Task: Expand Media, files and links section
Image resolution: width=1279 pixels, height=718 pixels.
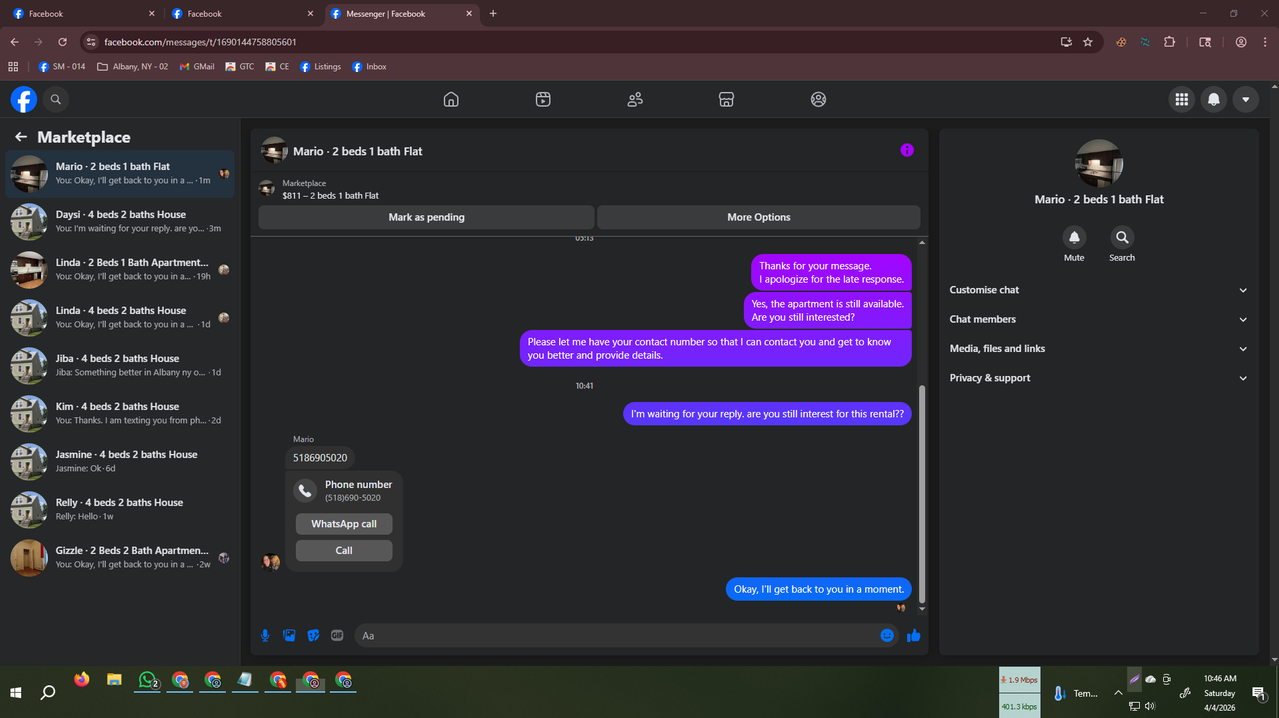Action: coord(1098,348)
